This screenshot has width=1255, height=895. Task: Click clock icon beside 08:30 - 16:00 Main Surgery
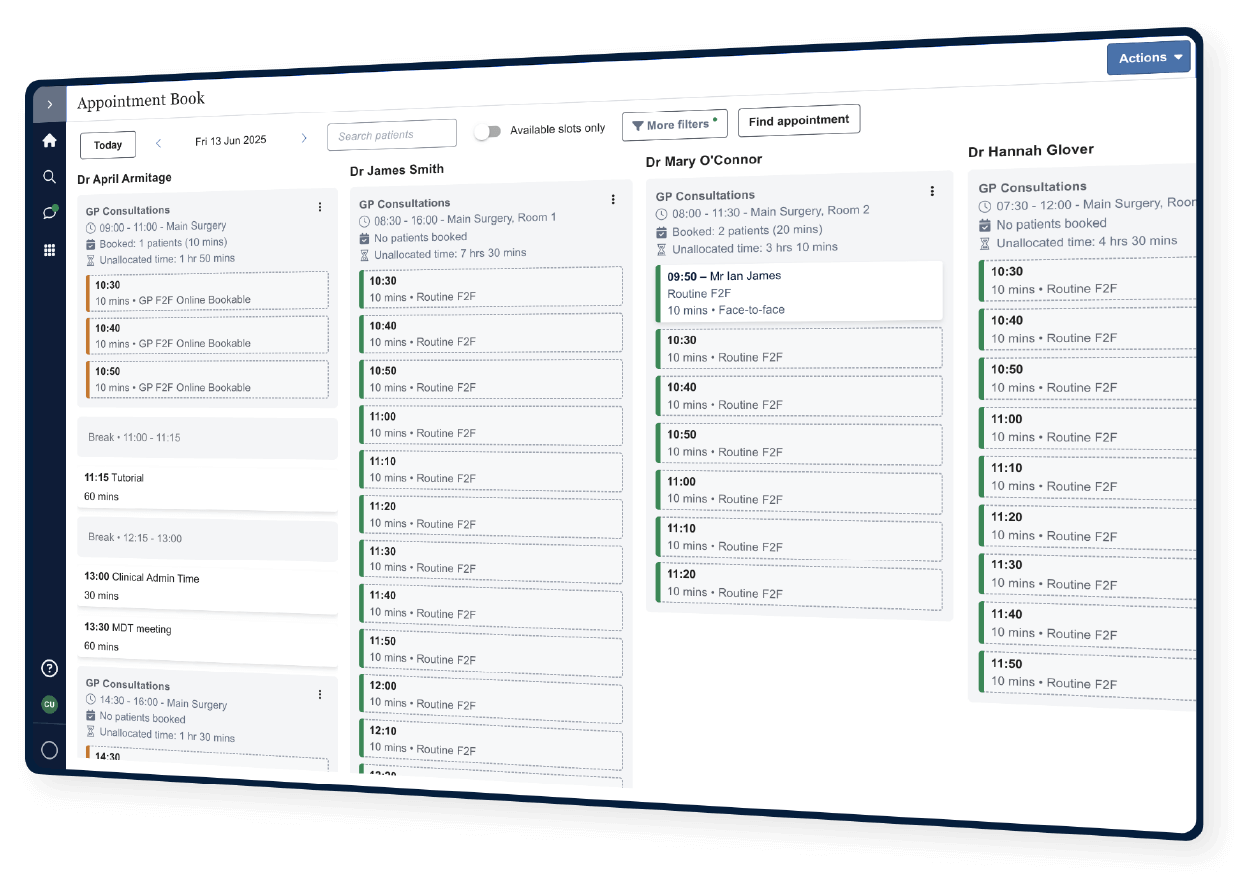coord(364,221)
